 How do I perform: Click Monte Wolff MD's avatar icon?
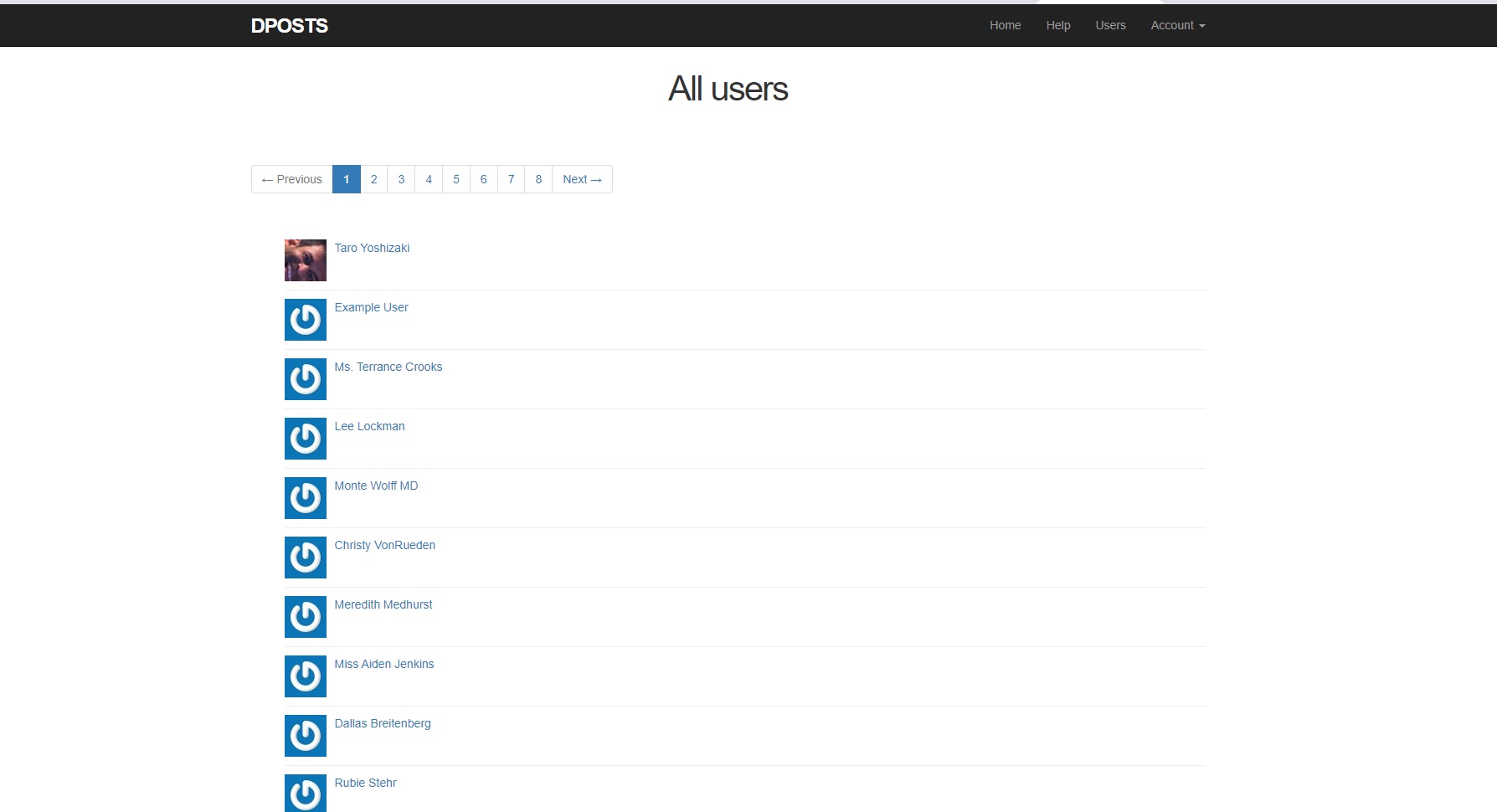click(x=305, y=498)
